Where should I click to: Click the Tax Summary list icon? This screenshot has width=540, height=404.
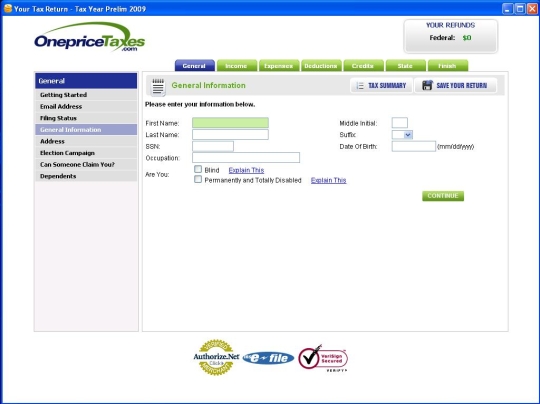pos(360,86)
